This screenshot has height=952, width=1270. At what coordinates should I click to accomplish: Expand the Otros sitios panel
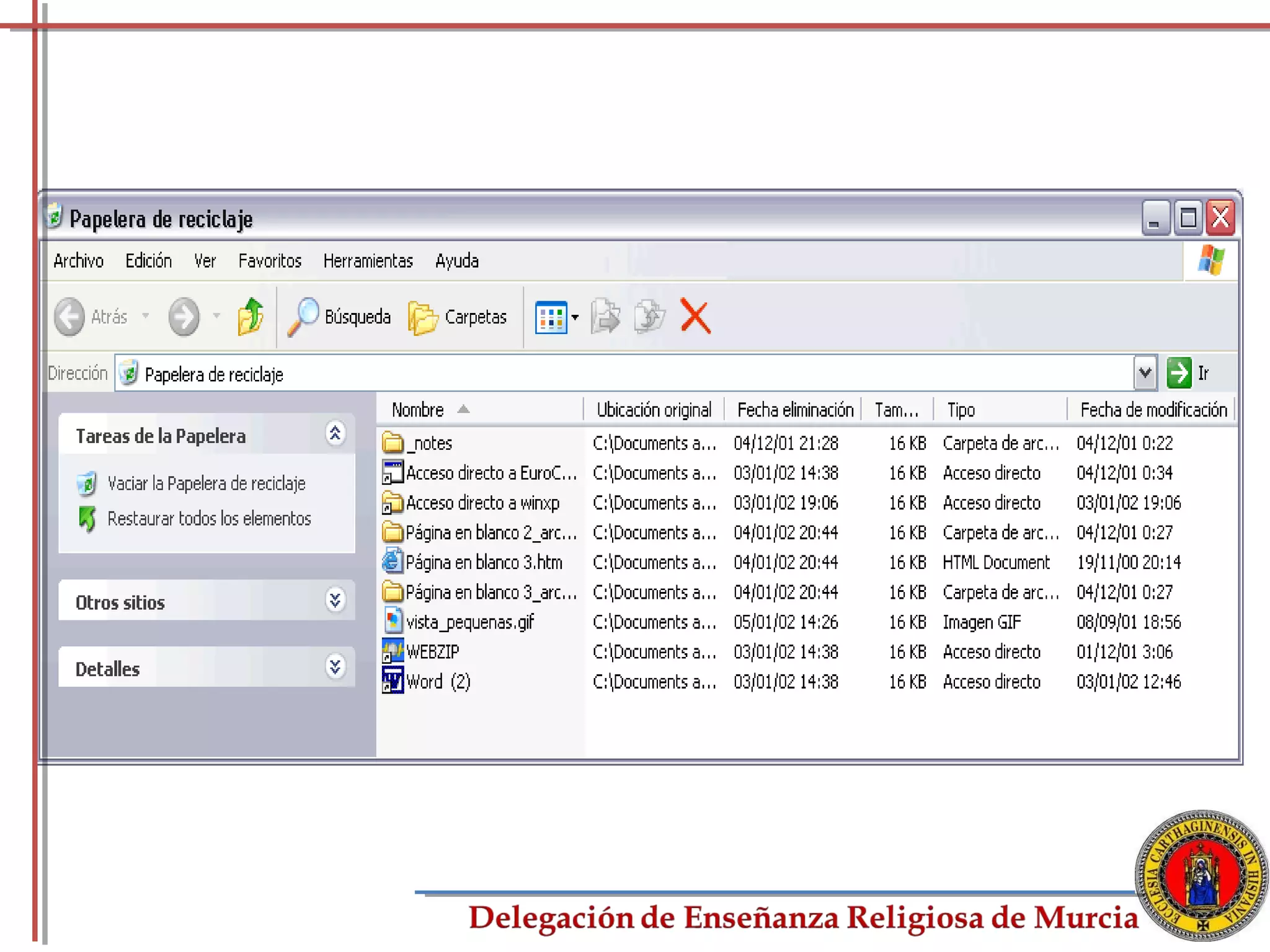point(335,600)
